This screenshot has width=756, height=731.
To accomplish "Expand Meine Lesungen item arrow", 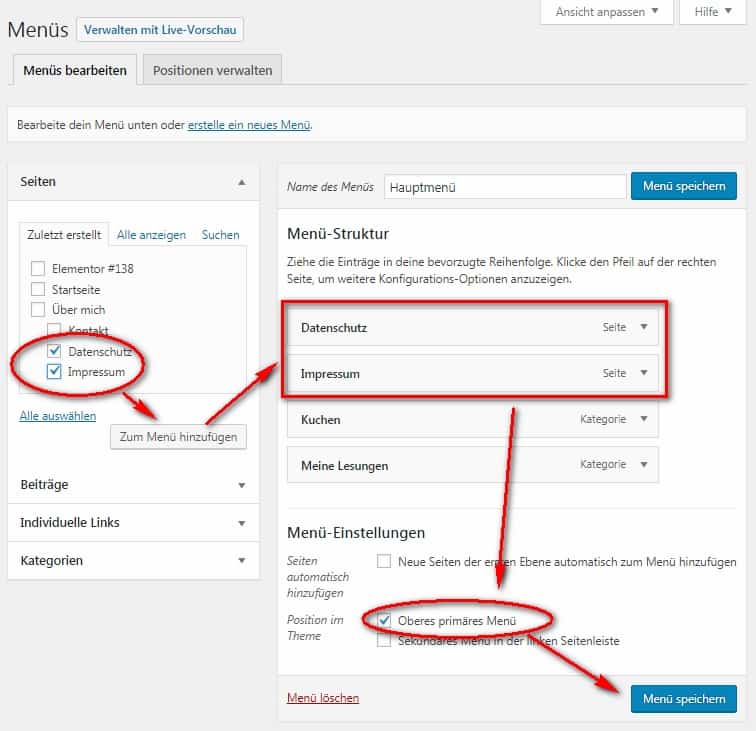I will (644, 464).
